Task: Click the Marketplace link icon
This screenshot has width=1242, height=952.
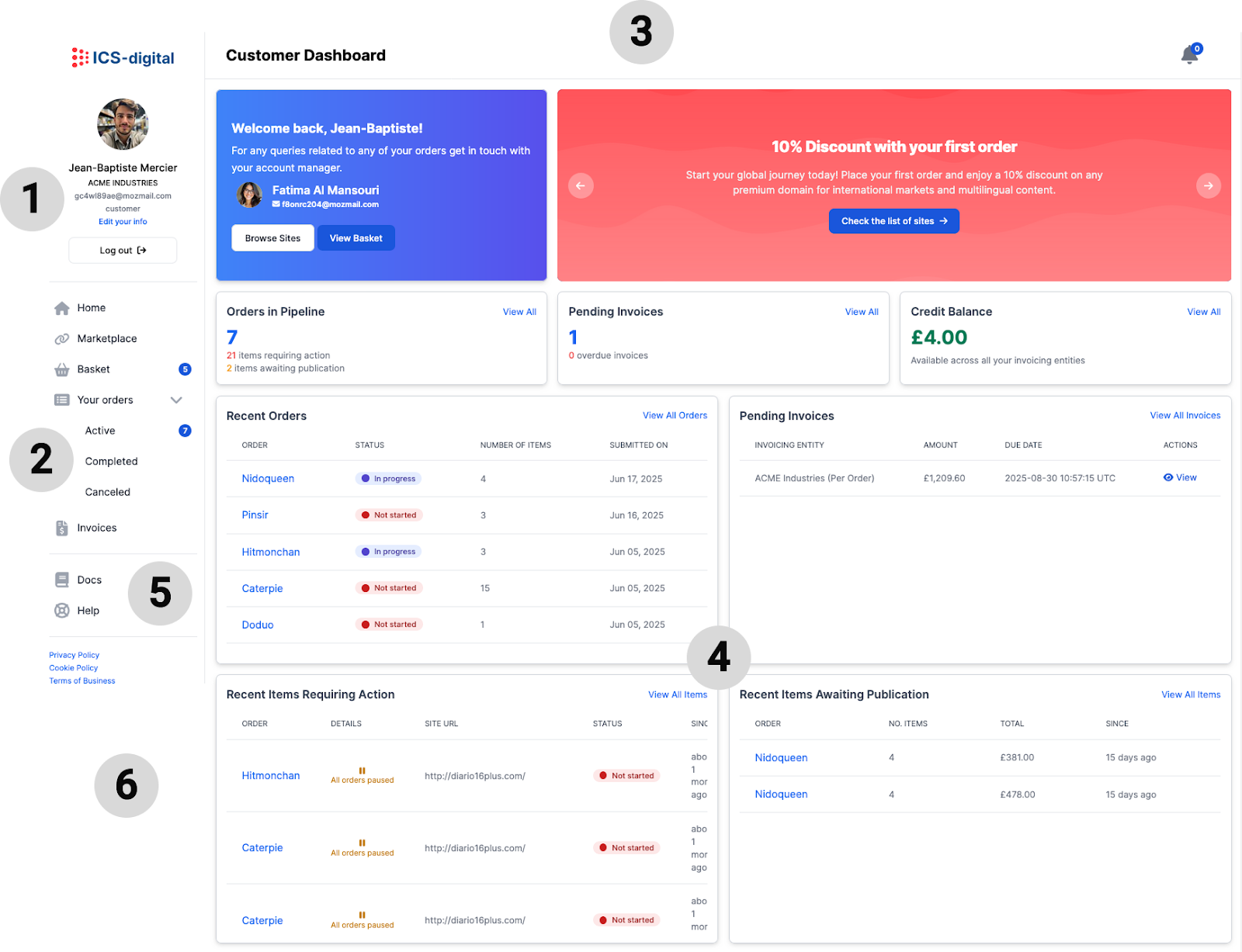Action: 62,339
